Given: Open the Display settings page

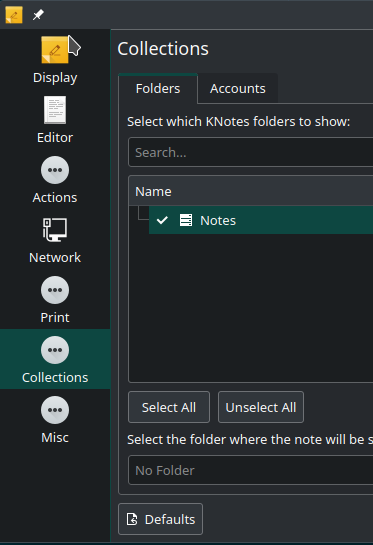Looking at the screenshot, I should (x=55, y=60).
